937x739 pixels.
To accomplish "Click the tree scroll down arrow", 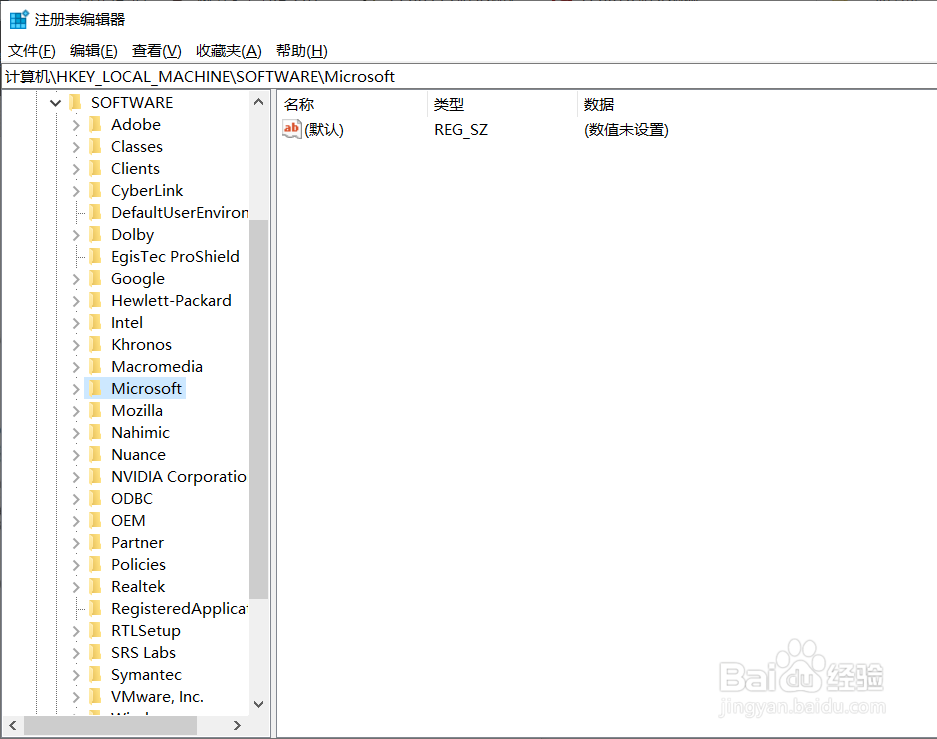I will pyautogui.click(x=259, y=704).
